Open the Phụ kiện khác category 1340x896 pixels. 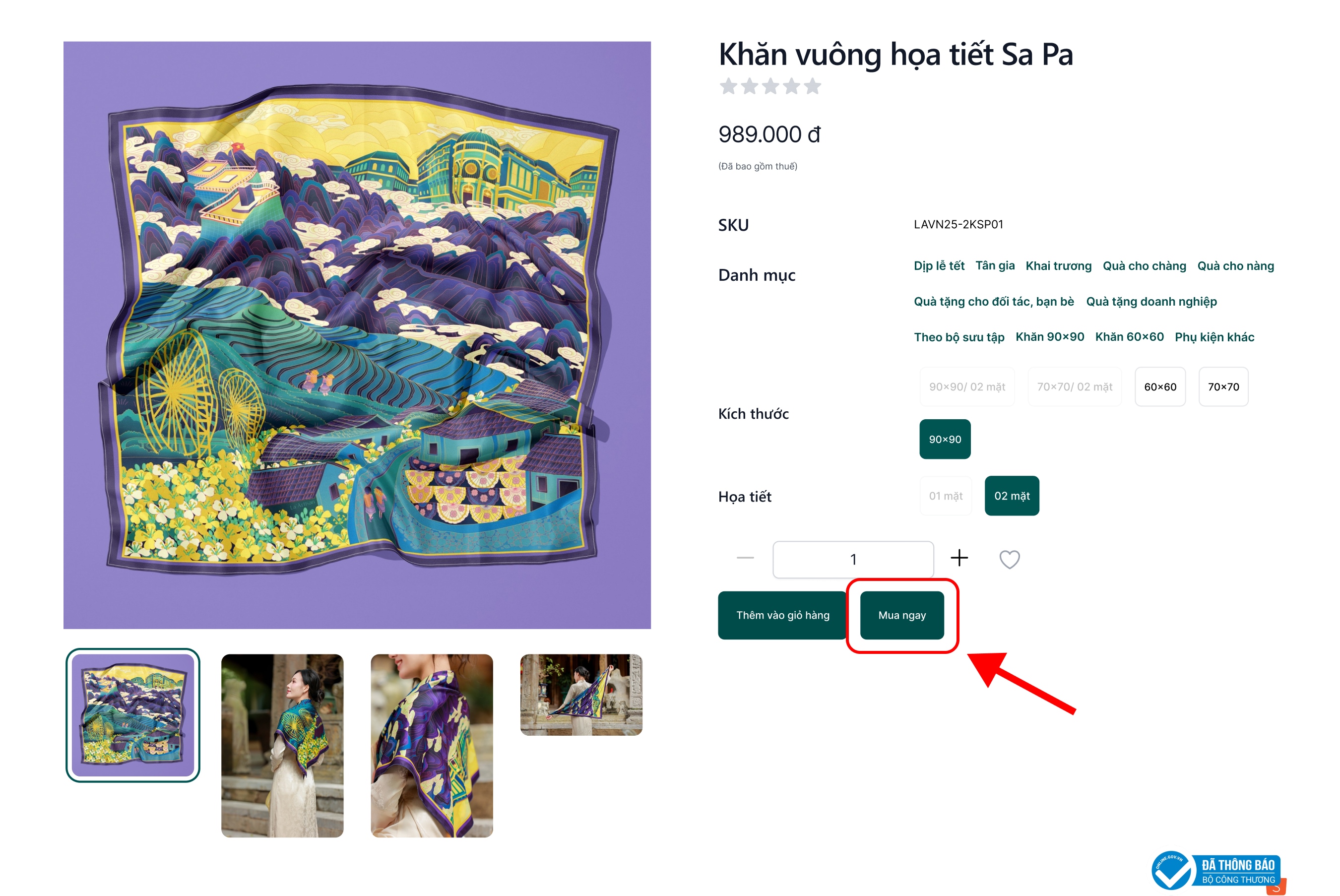tap(1213, 337)
